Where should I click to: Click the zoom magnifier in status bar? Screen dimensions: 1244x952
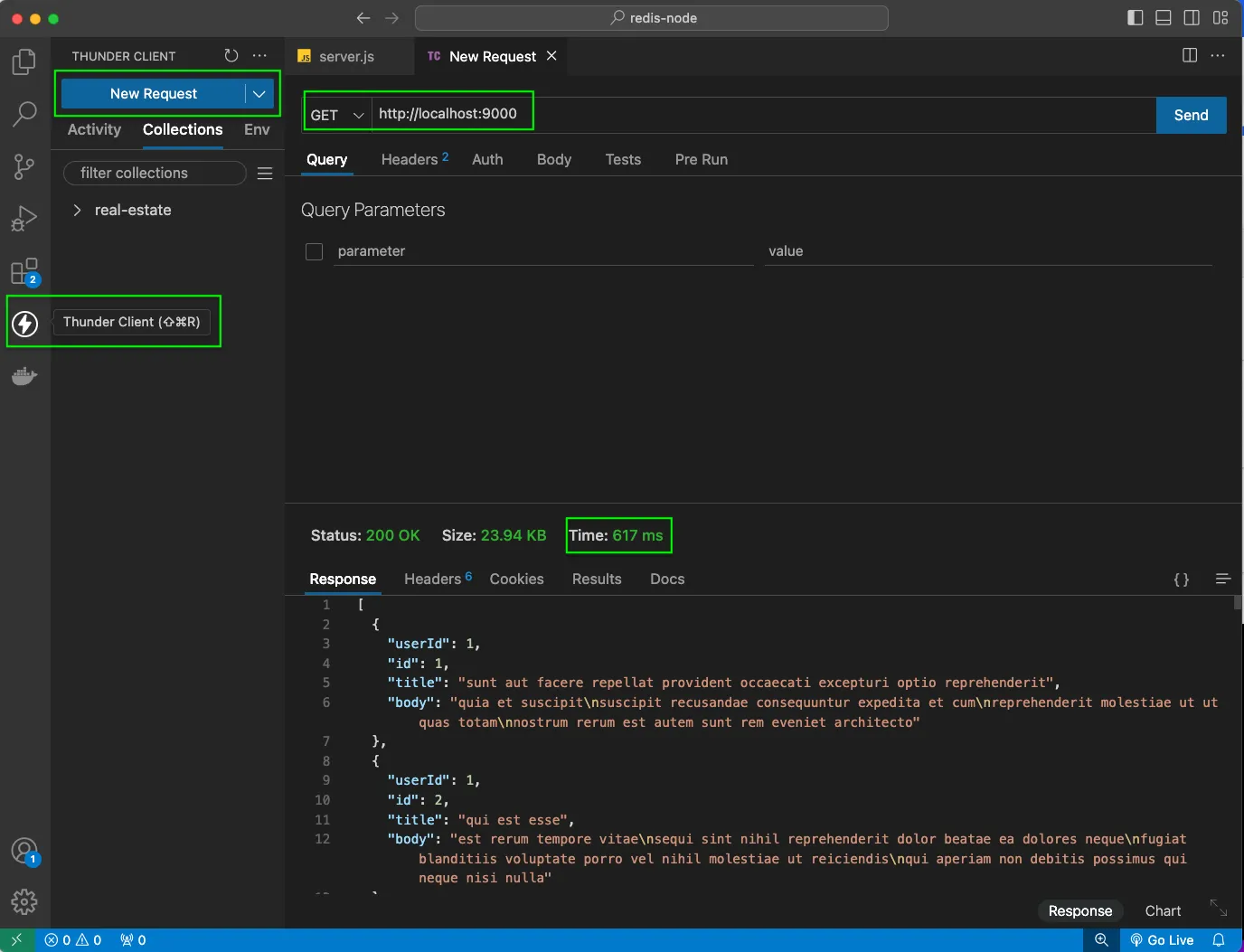click(x=1101, y=940)
